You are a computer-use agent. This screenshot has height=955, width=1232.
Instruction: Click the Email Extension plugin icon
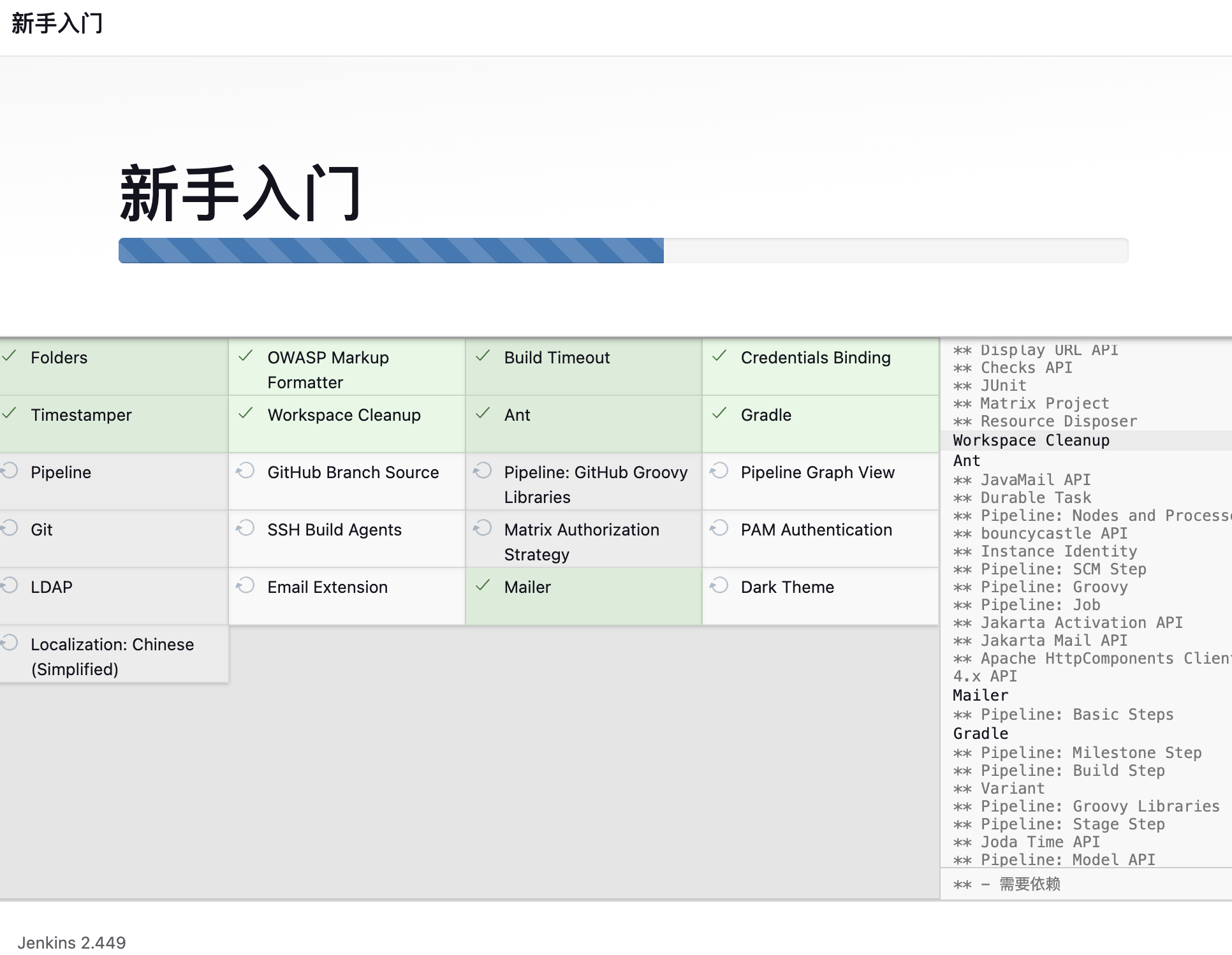point(248,586)
